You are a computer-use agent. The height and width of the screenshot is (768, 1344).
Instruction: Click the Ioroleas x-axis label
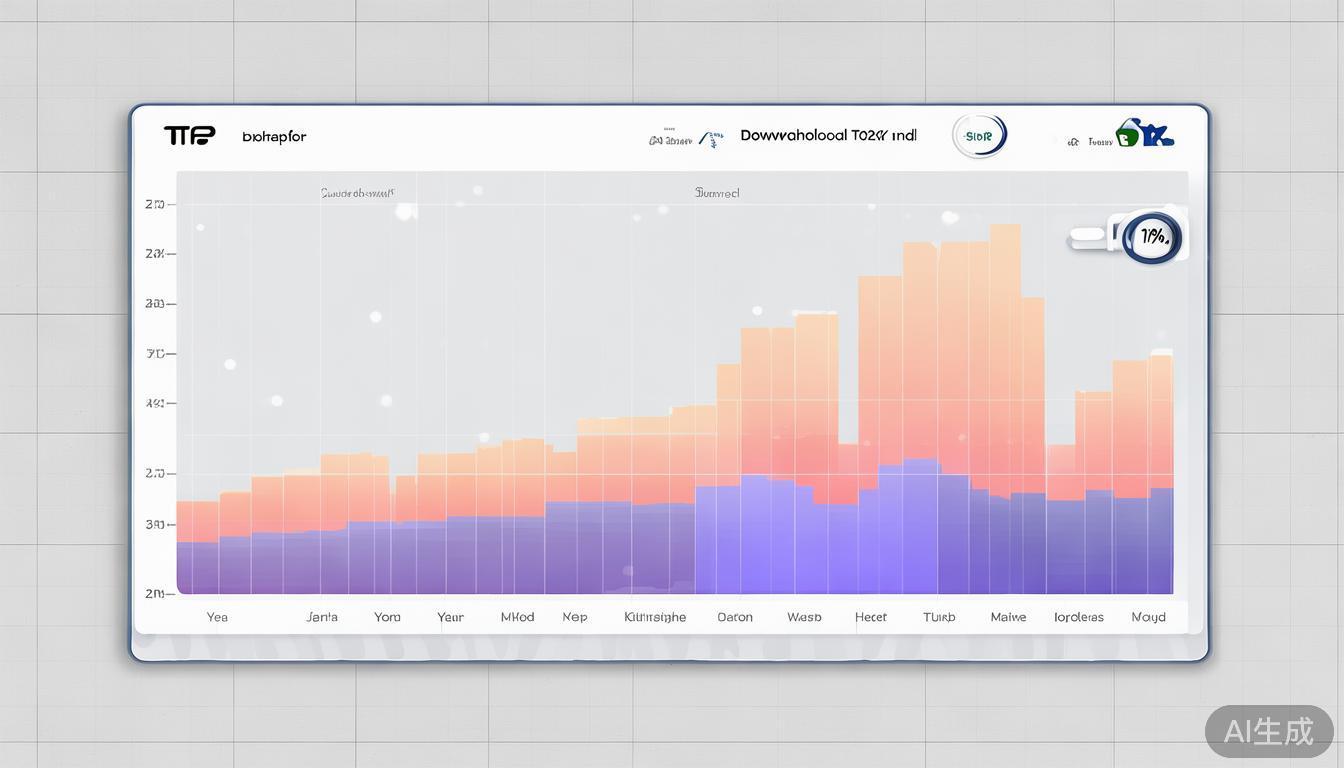1079,617
